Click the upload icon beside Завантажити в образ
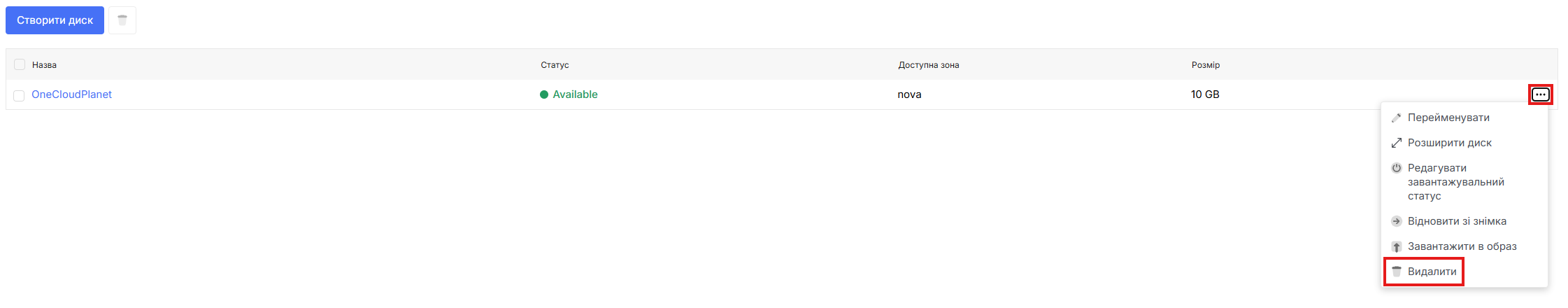This screenshot has width=1568, height=308. 1396,246
